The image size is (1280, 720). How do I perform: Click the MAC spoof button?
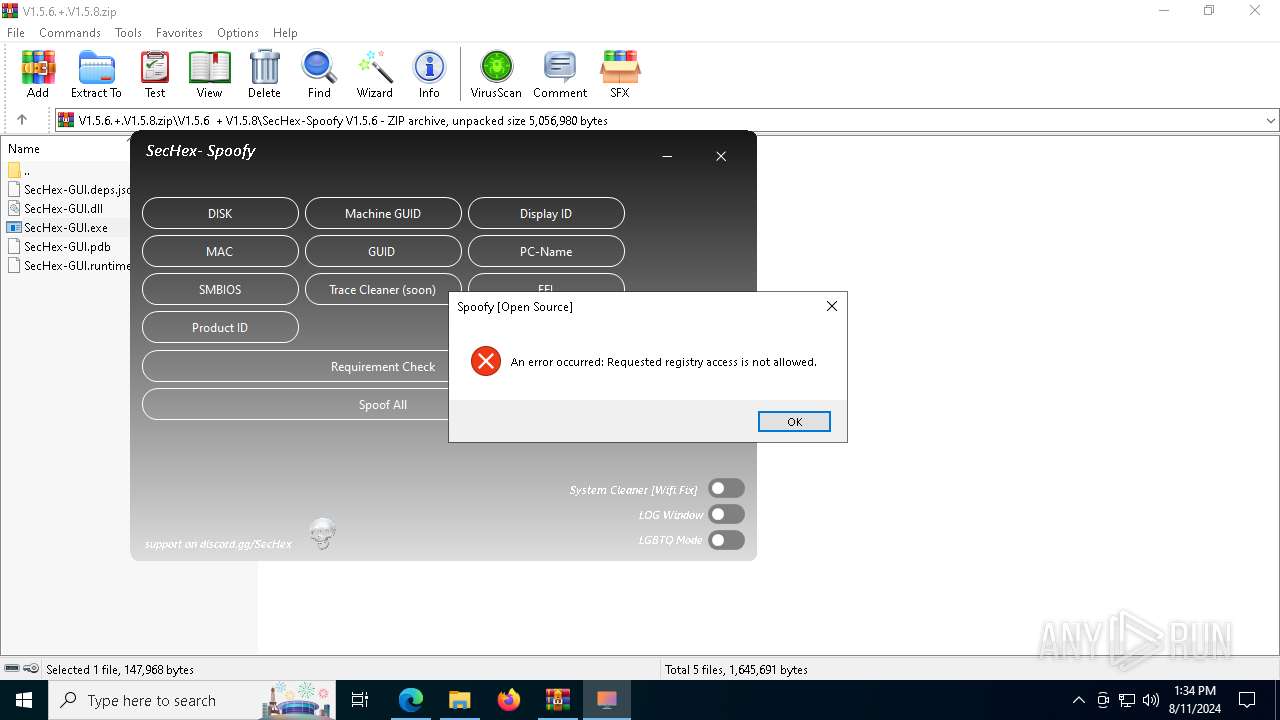coord(220,251)
